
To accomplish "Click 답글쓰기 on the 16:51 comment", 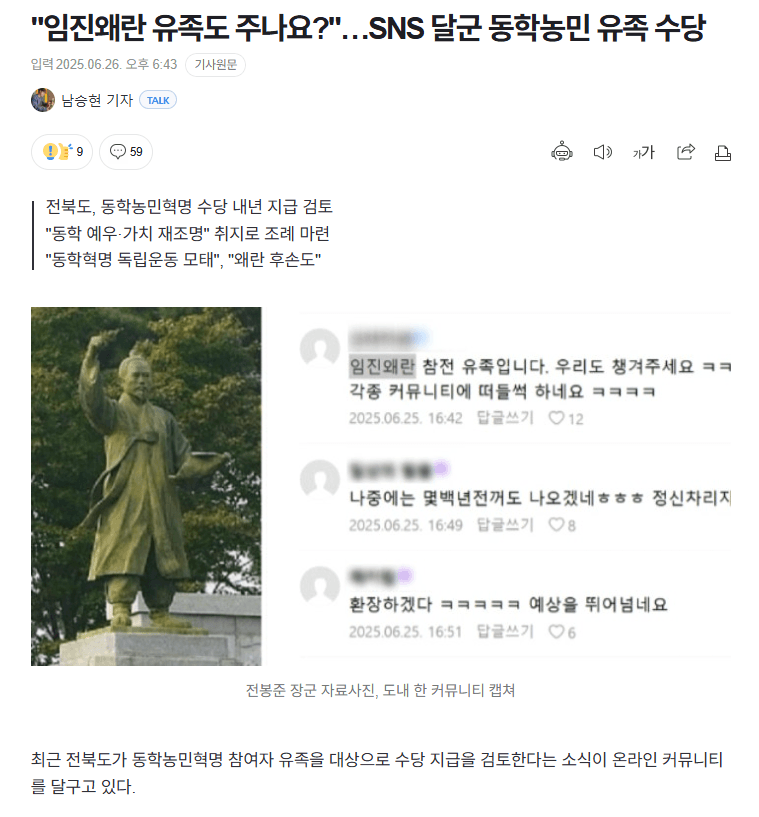I will 505,632.
